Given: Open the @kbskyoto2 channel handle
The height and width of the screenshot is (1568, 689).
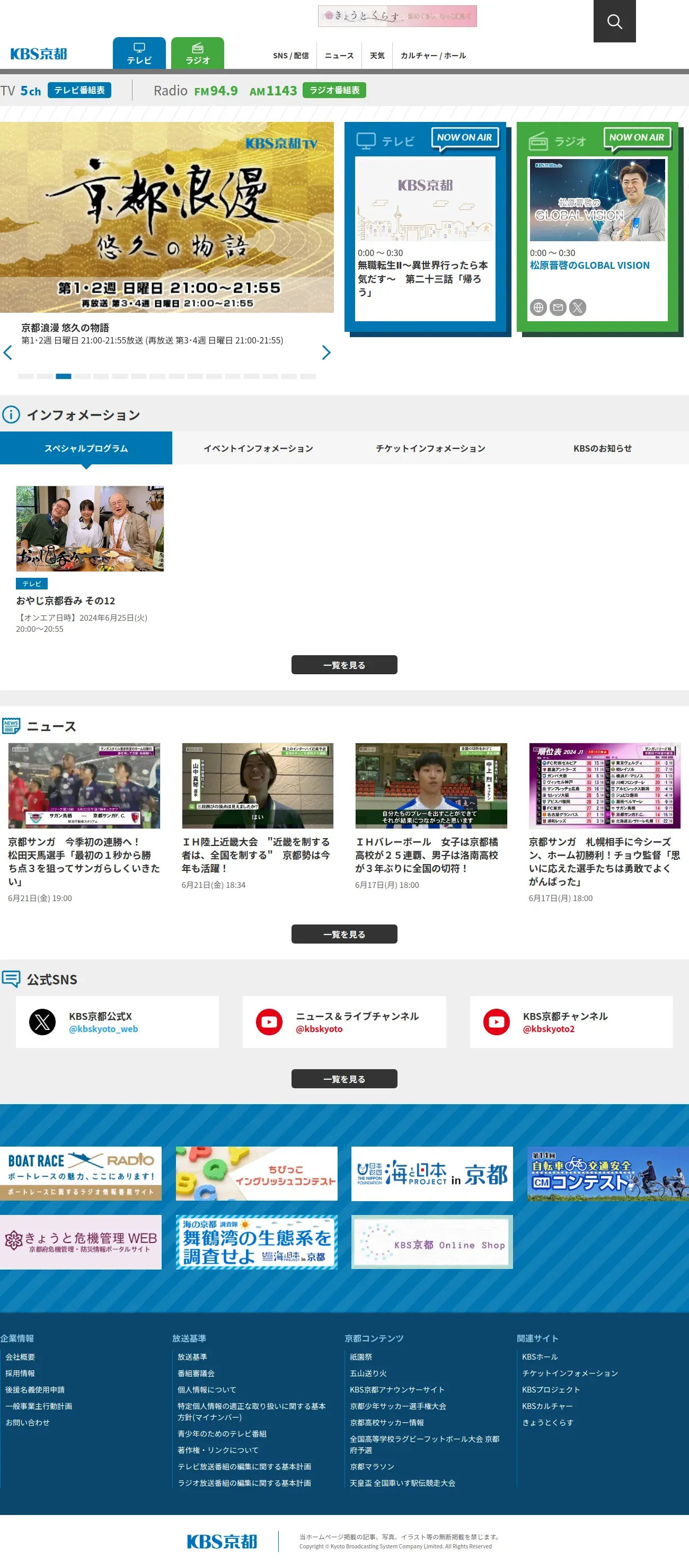Looking at the screenshot, I should pos(549,1029).
